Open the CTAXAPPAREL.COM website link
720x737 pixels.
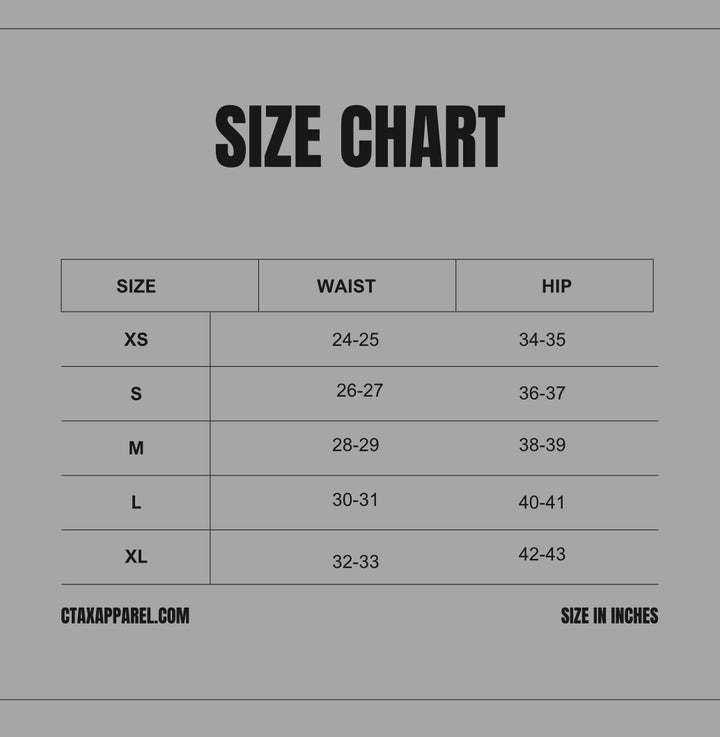click(125, 616)
